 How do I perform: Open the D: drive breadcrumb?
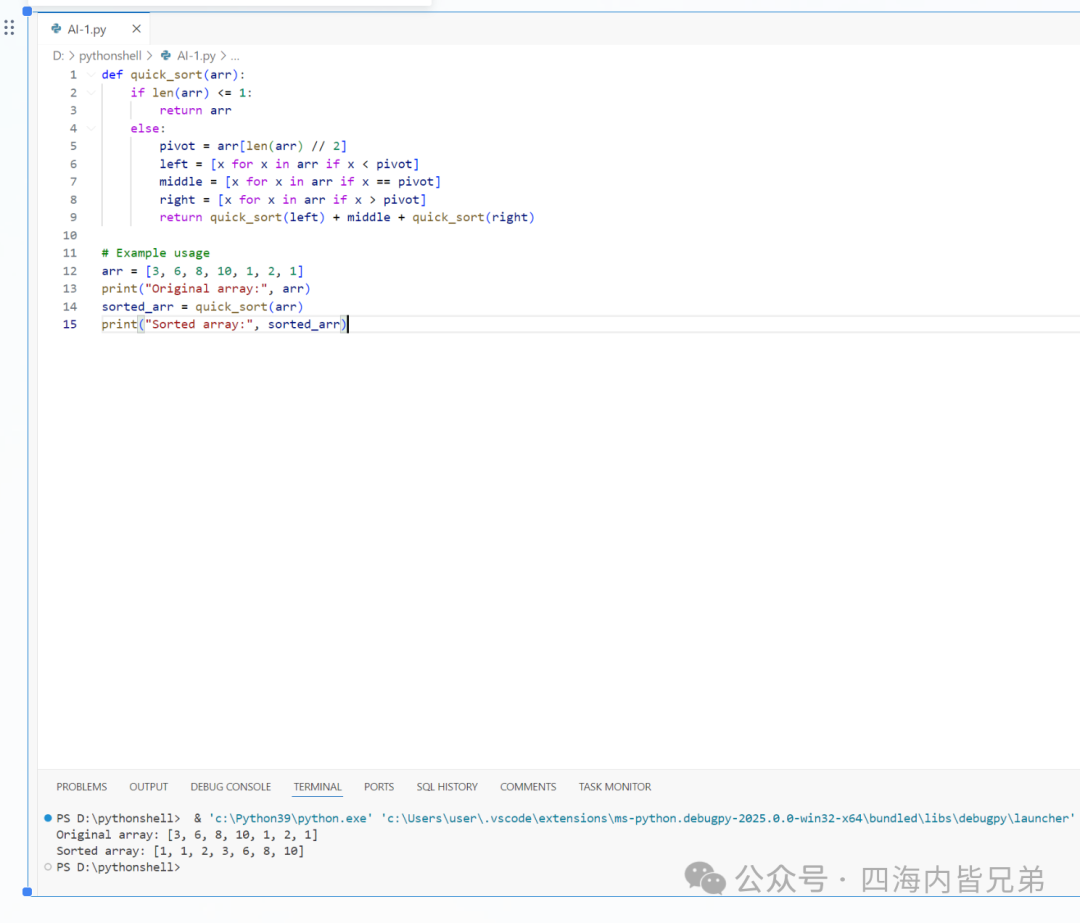pyautogui.click(x=58, y=56)
